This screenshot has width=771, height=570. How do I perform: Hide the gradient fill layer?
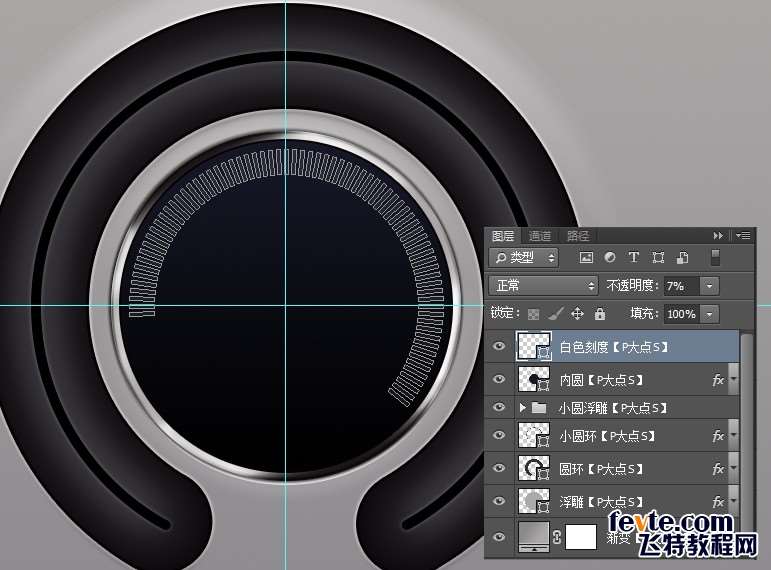tap(499, 537)
